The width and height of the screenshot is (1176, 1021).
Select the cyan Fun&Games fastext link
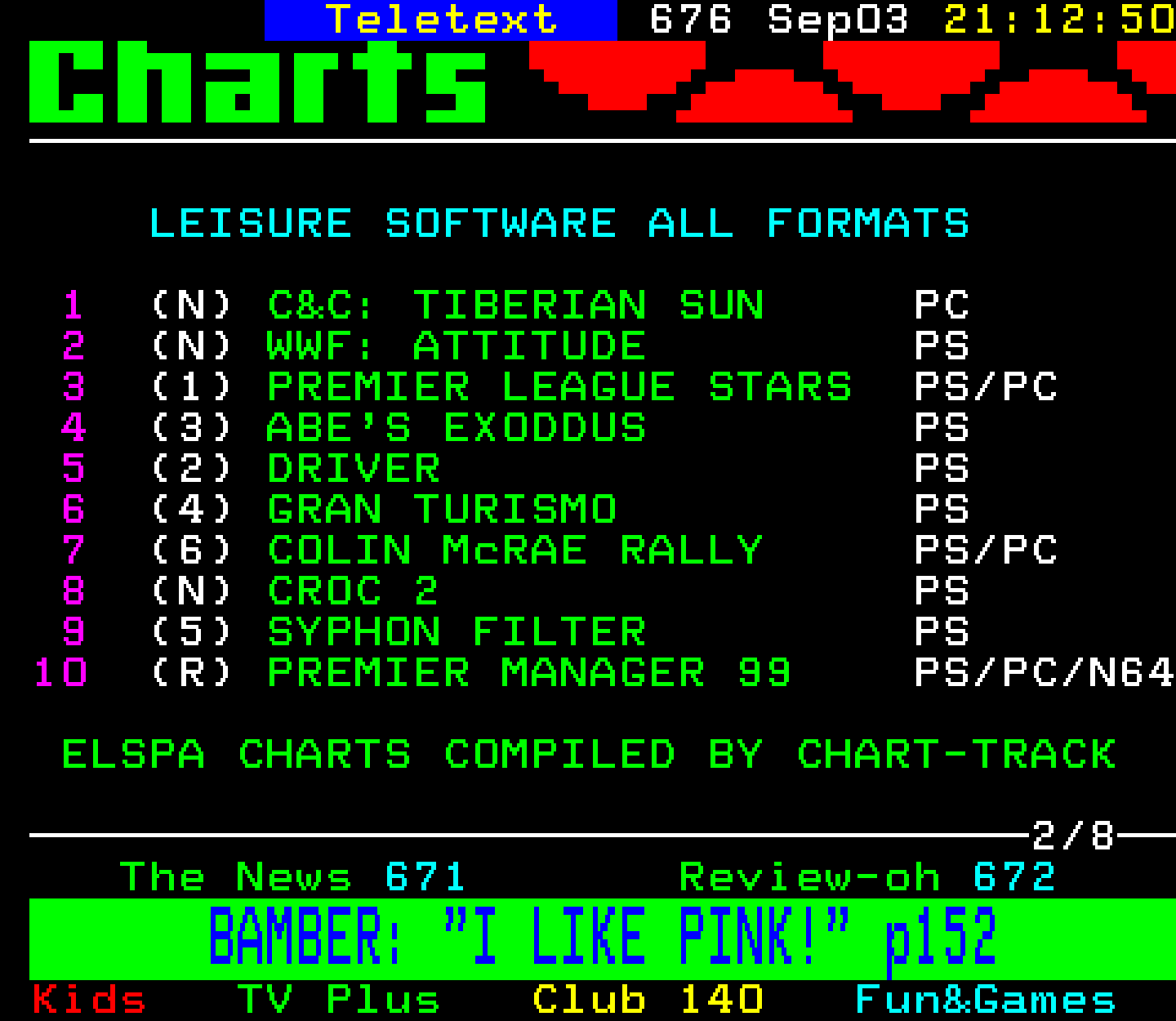click(x=985, y=1000)
